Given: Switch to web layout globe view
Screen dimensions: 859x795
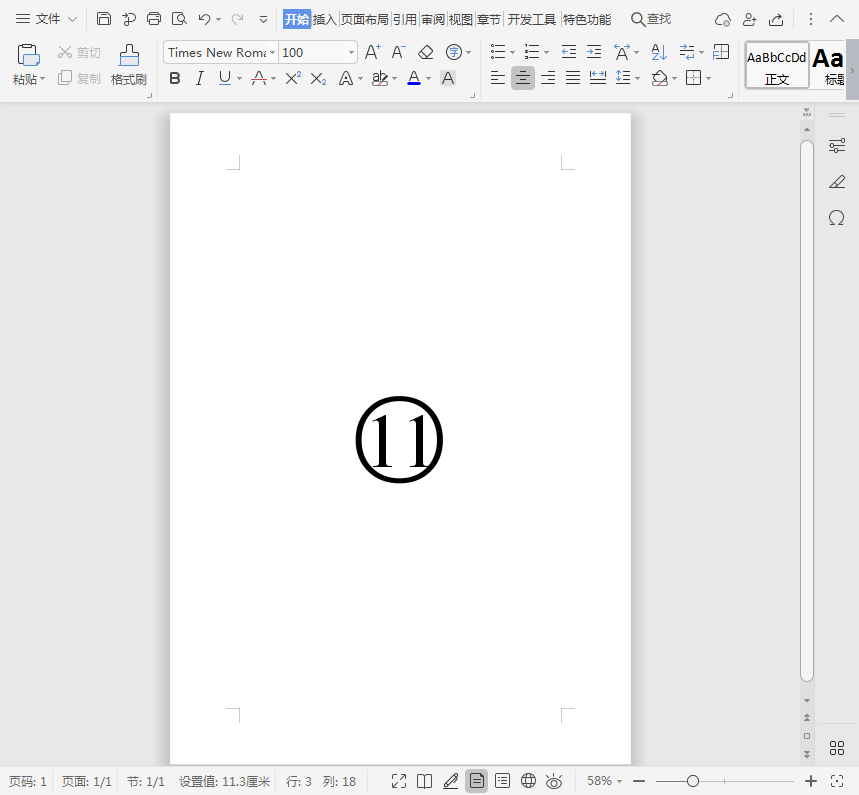Looking at the screenshot, I should (528, 781).
